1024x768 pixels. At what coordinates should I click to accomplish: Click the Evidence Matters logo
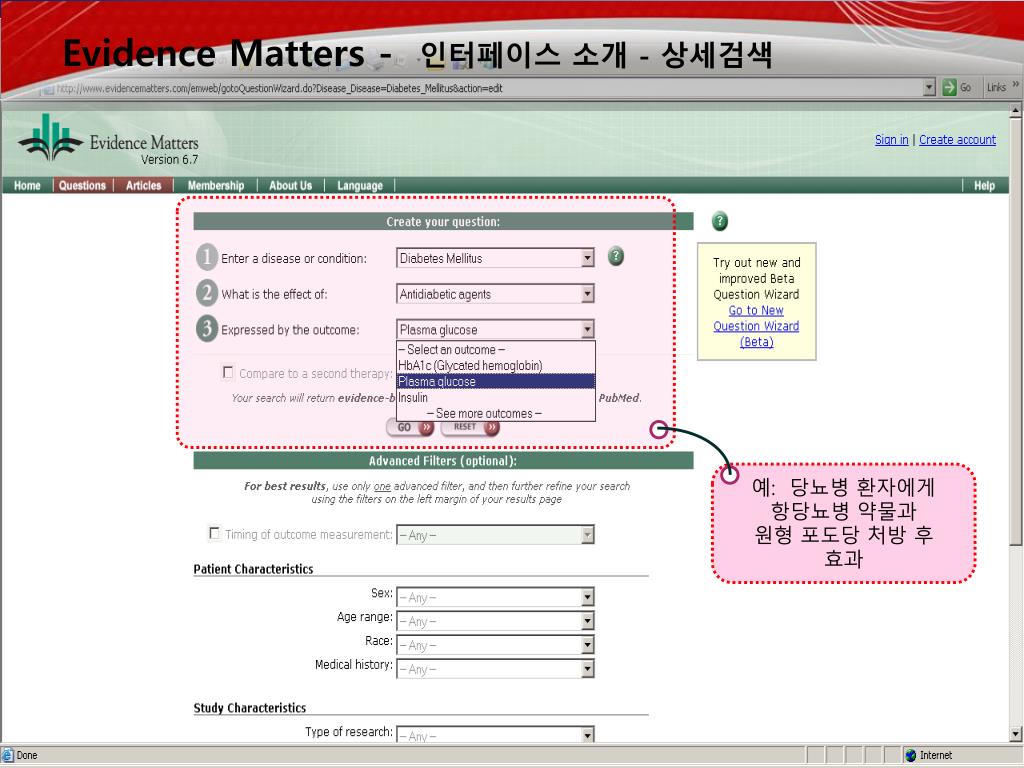[108, 138]
